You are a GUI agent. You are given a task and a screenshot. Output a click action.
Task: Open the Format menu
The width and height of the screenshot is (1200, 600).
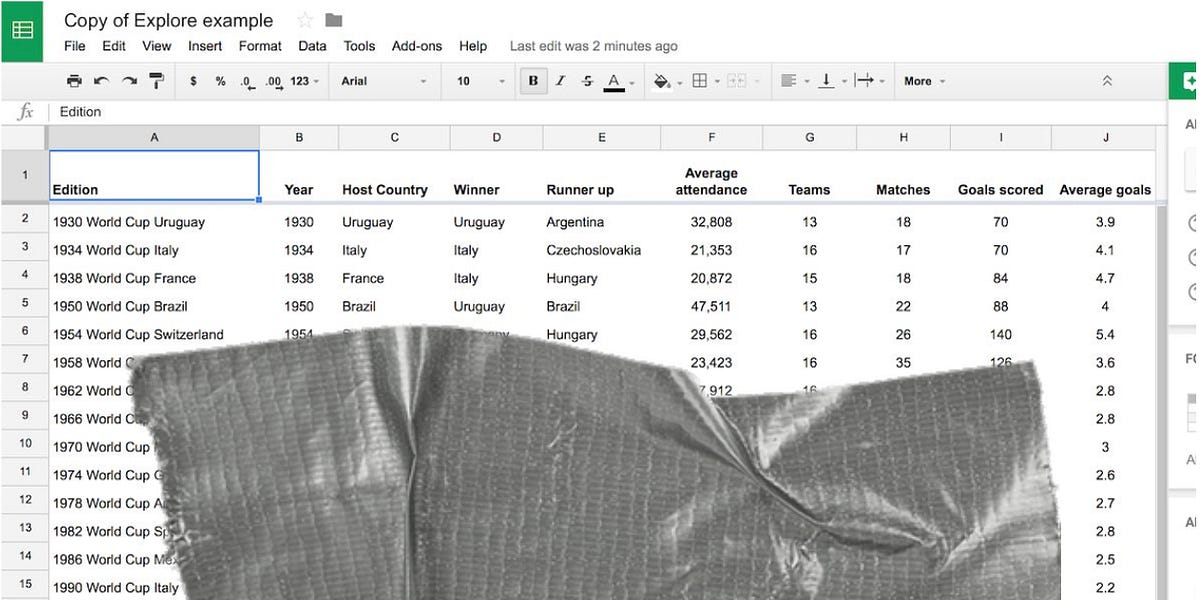[x=260, y=46]
